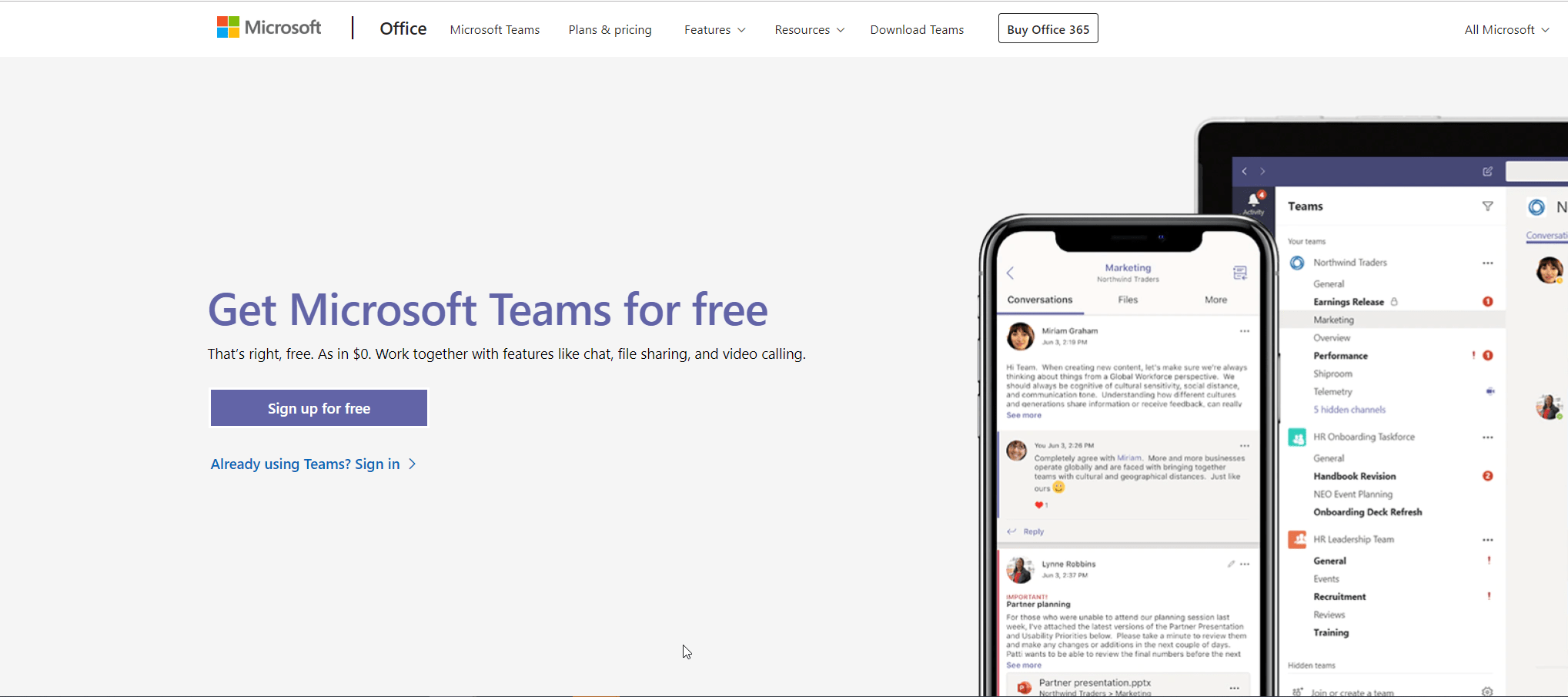Open more options for Northwind Traders
The width and height of the screenshot is (1568, 697).
tap(1487, 263)
